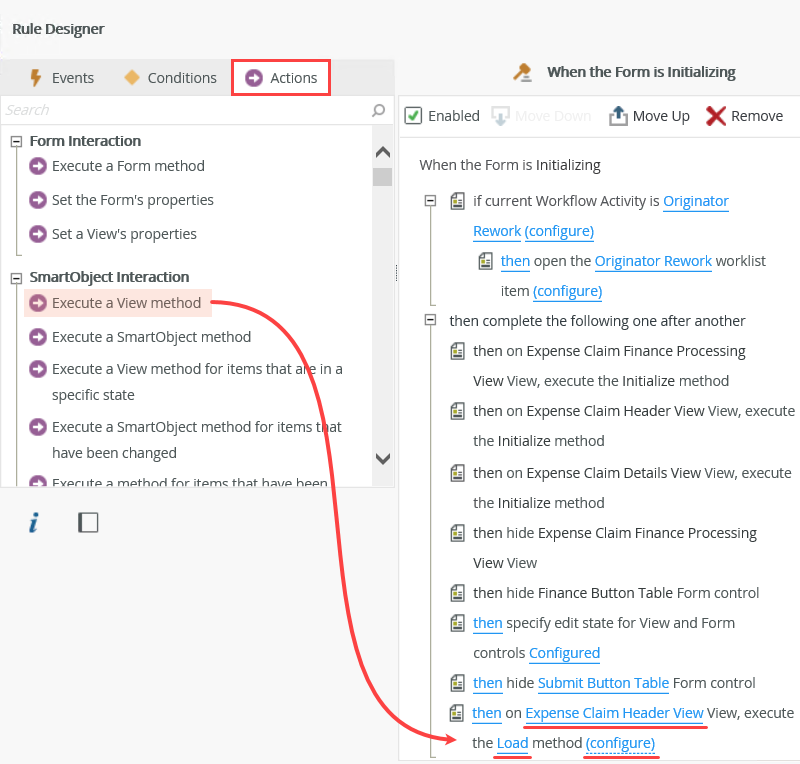800x764 pixels.
Task: Click the Expense Claim Header View link
Action: pos(614,713)
